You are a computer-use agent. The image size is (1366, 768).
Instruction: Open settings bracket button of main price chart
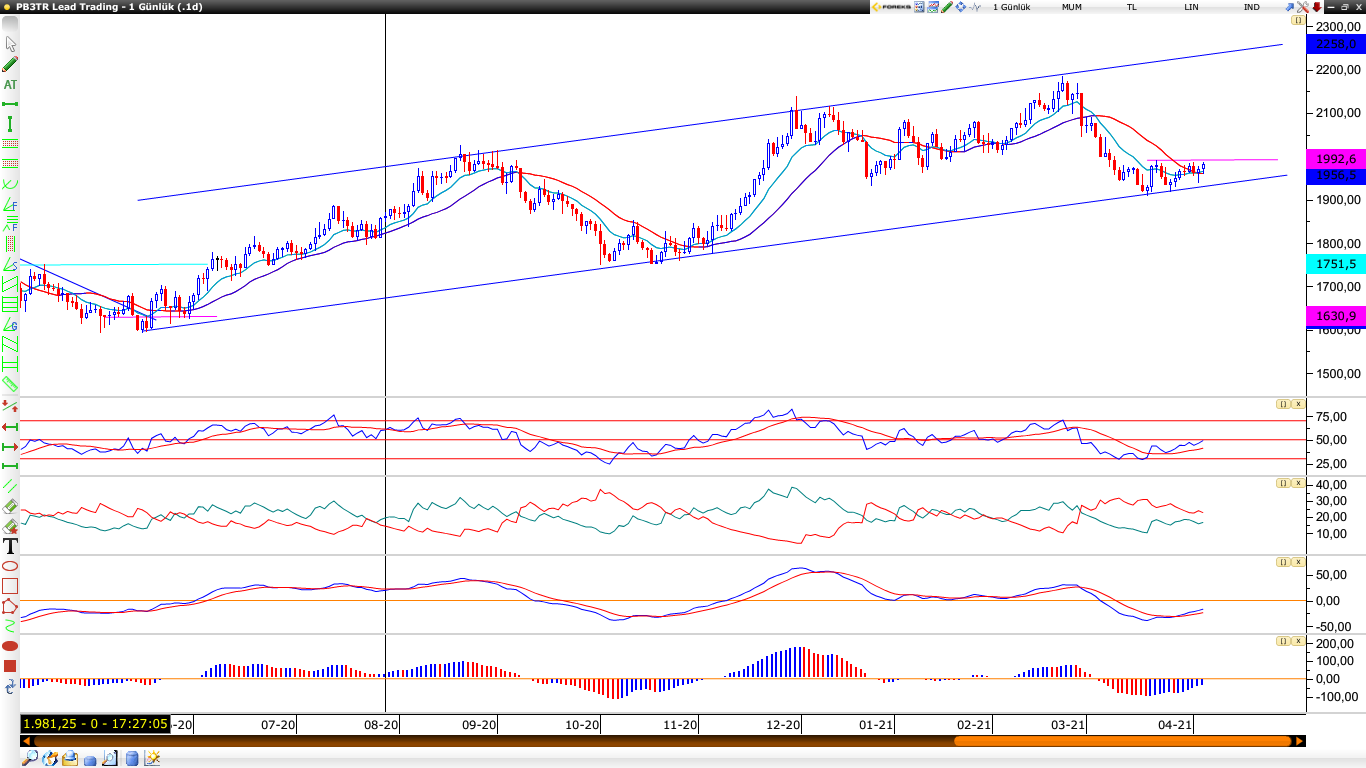1297,20
